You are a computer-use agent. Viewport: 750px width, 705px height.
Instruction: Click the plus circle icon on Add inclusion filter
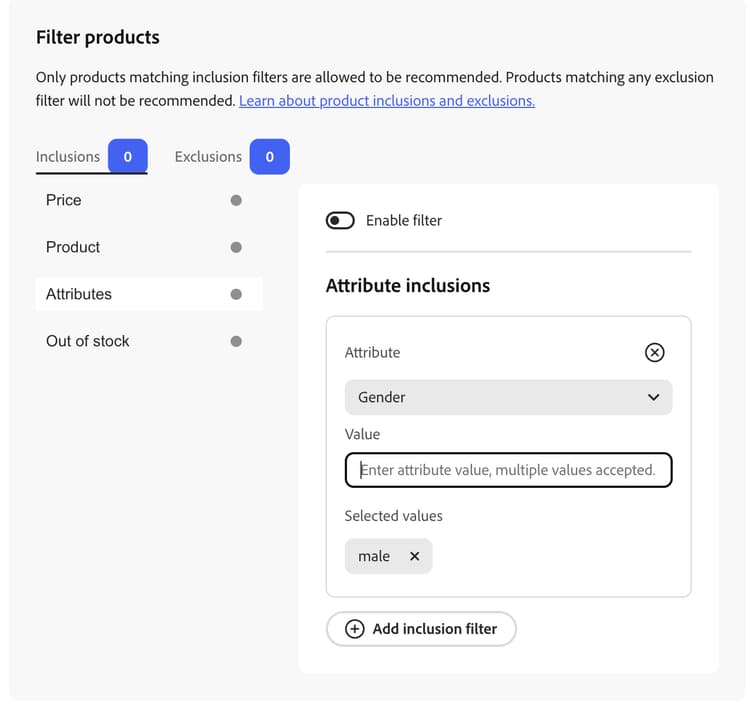pos(354,628)
